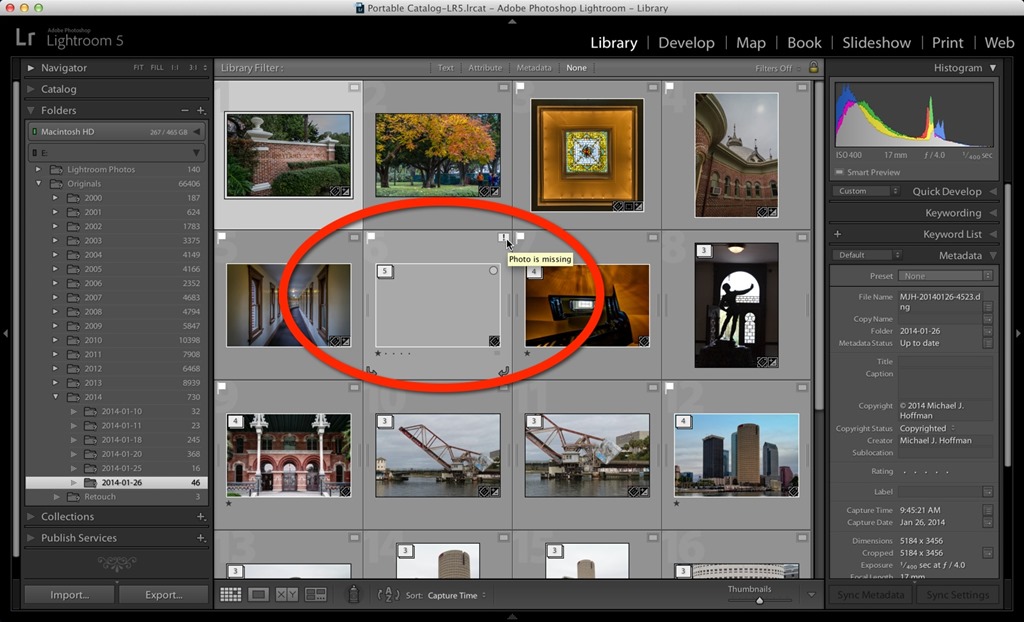
Task: Toggle the Smart Preview indicator under histogram
Action: coord(839,172)
